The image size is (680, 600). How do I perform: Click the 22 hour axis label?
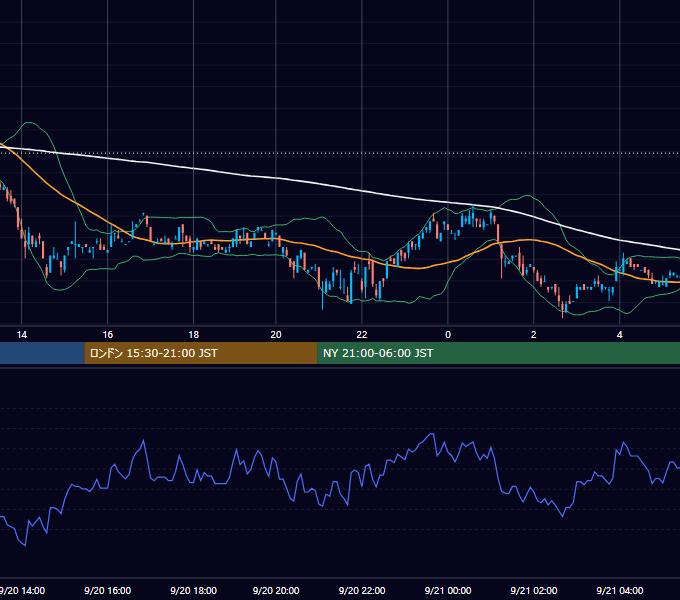point(362,335)
